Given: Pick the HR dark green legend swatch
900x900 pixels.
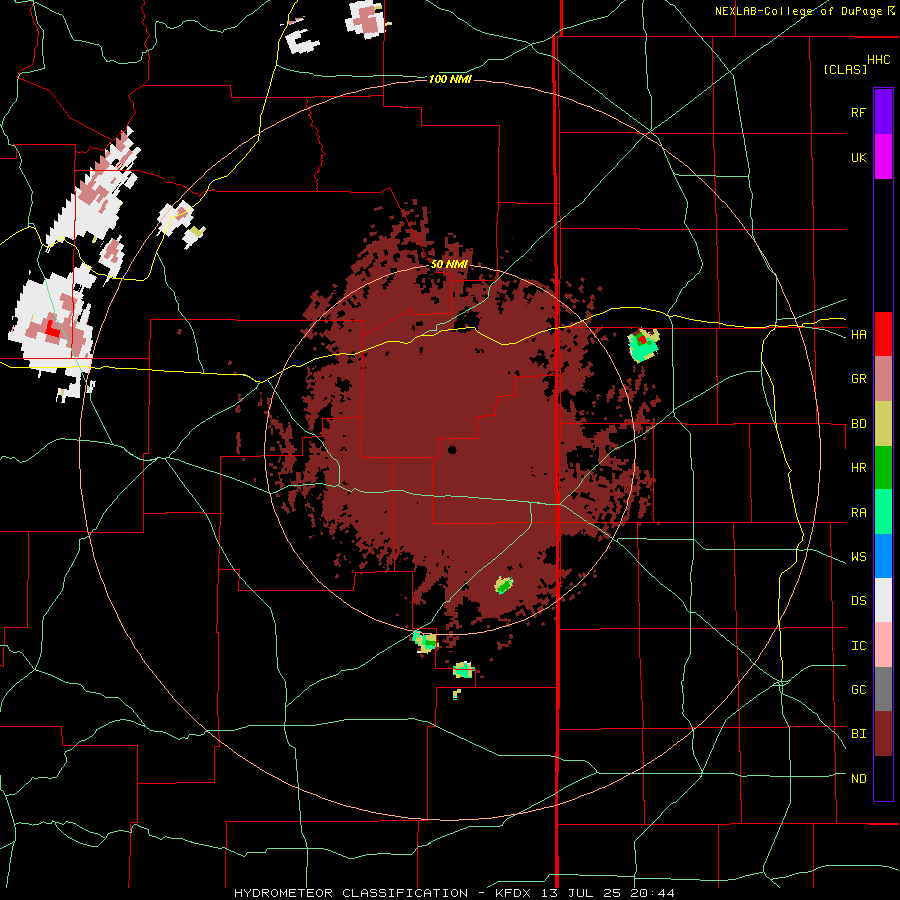Looking at the screenshot, I should pos(883,468).
